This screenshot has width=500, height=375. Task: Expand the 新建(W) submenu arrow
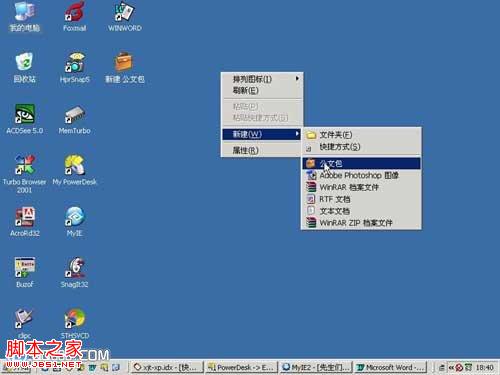click(x=297, y=134)
